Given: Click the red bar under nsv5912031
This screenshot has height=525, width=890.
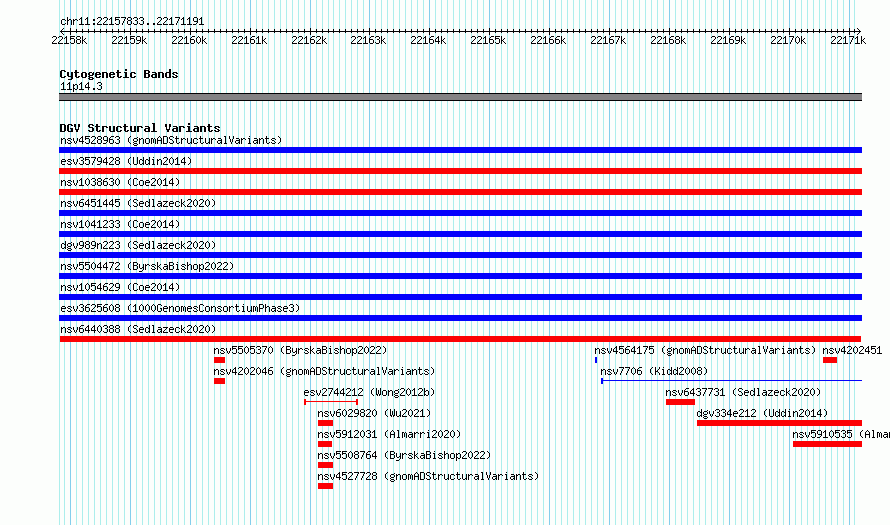Looking at the screenshot, I should (x=325, y=444).
